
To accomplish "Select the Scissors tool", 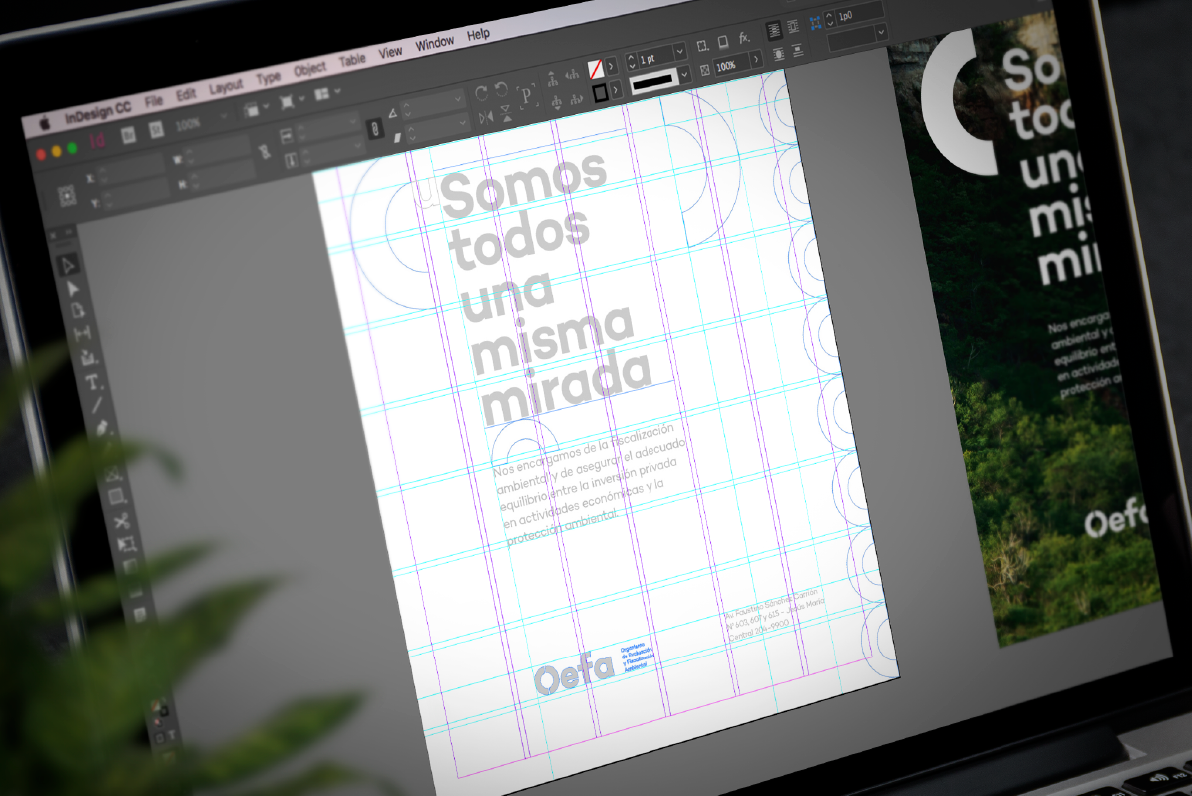I will pyautogui.click(x=122, y=521).
